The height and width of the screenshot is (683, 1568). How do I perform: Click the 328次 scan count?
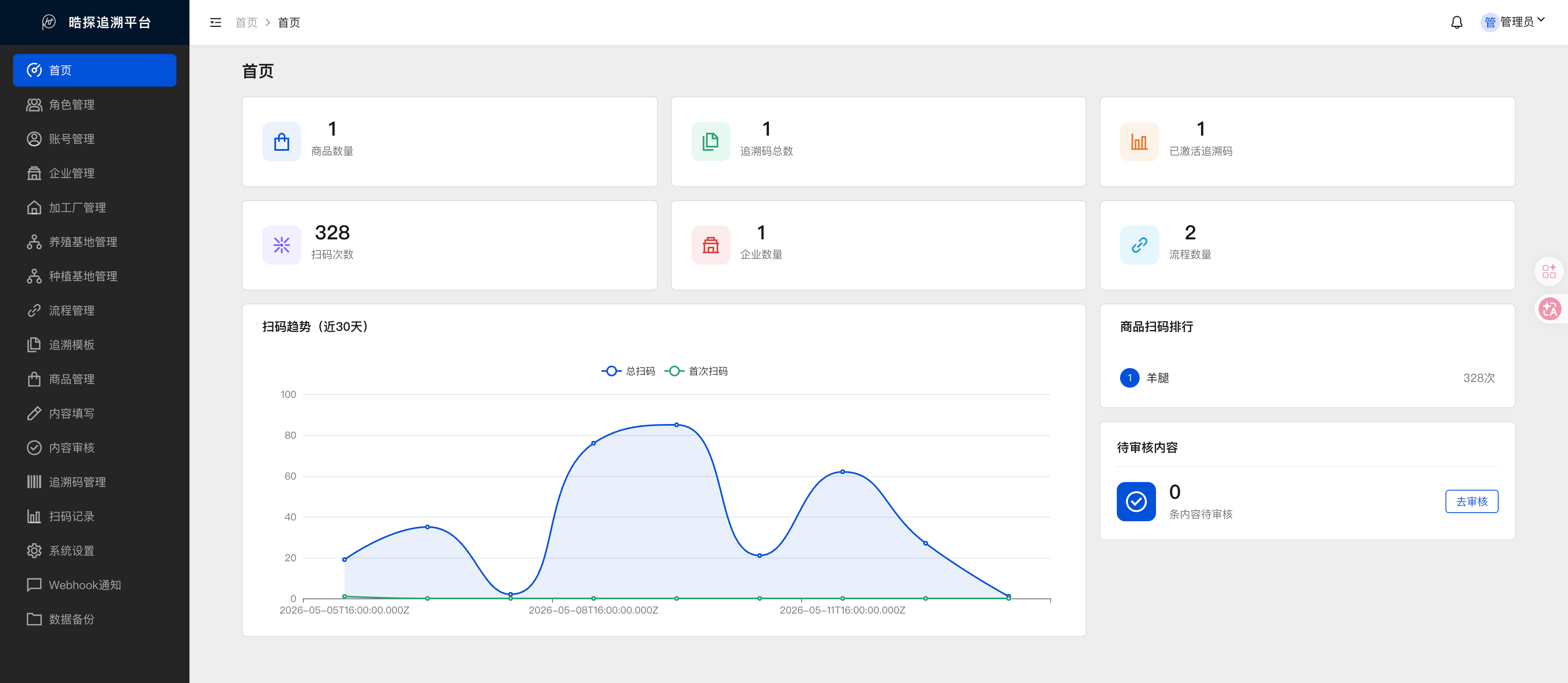[x=1479, y=378]
